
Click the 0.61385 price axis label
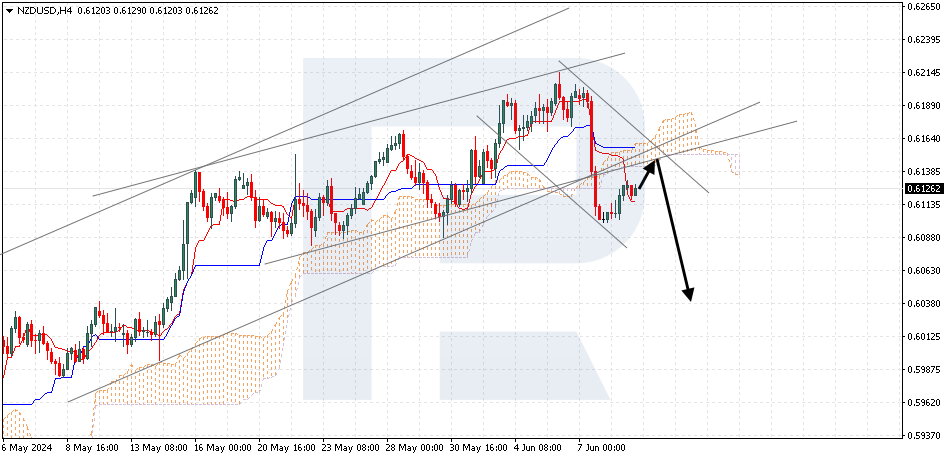(925, 172)
